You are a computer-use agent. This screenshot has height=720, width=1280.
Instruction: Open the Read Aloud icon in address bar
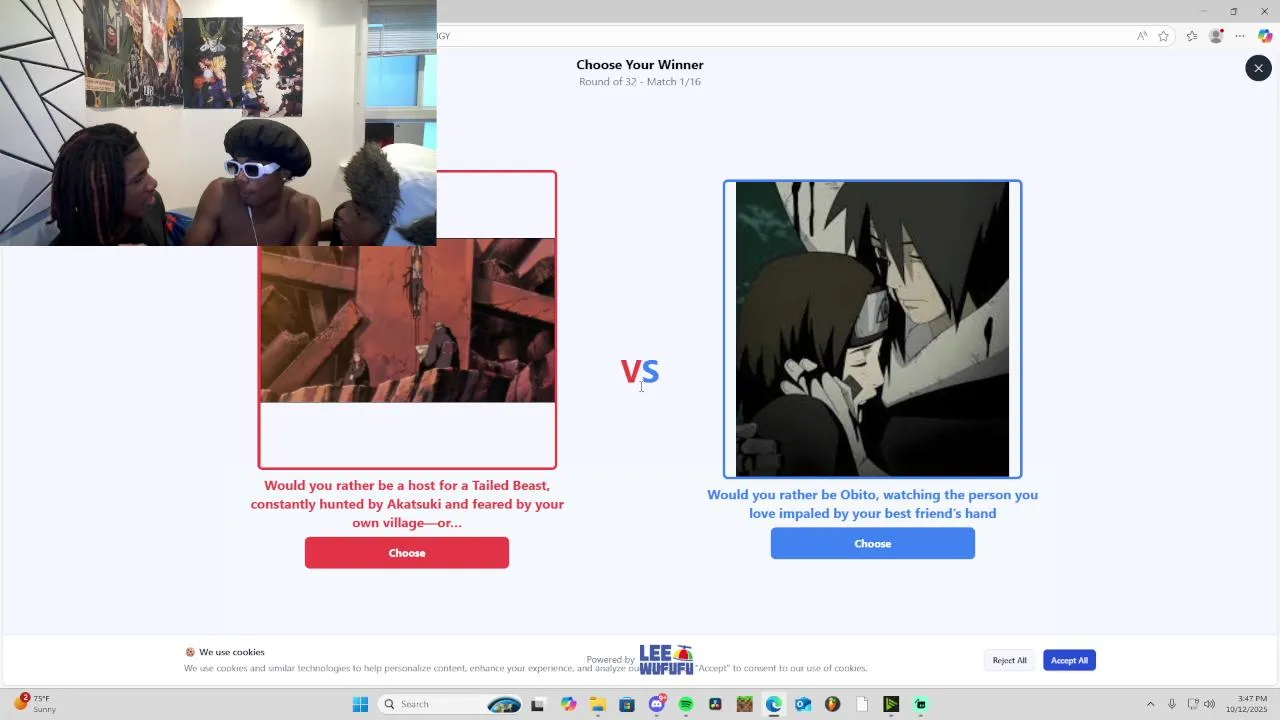click(1142, 36)
